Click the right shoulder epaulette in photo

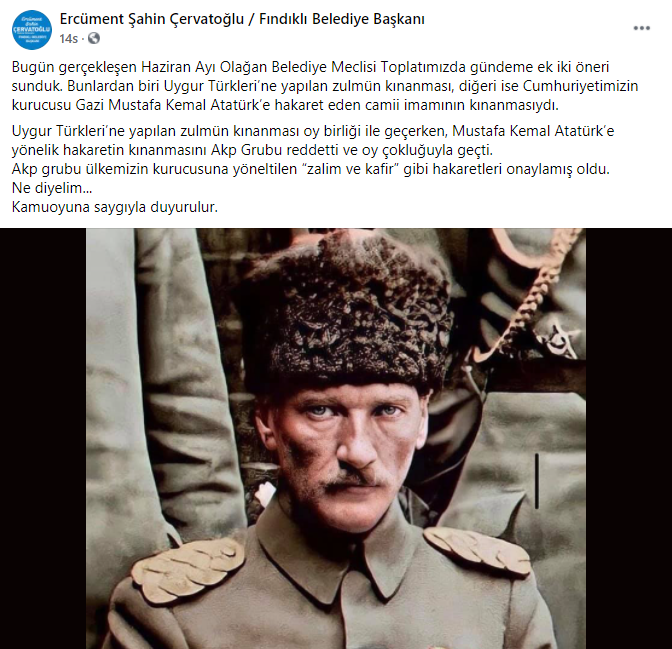click(x=477, y=551)
